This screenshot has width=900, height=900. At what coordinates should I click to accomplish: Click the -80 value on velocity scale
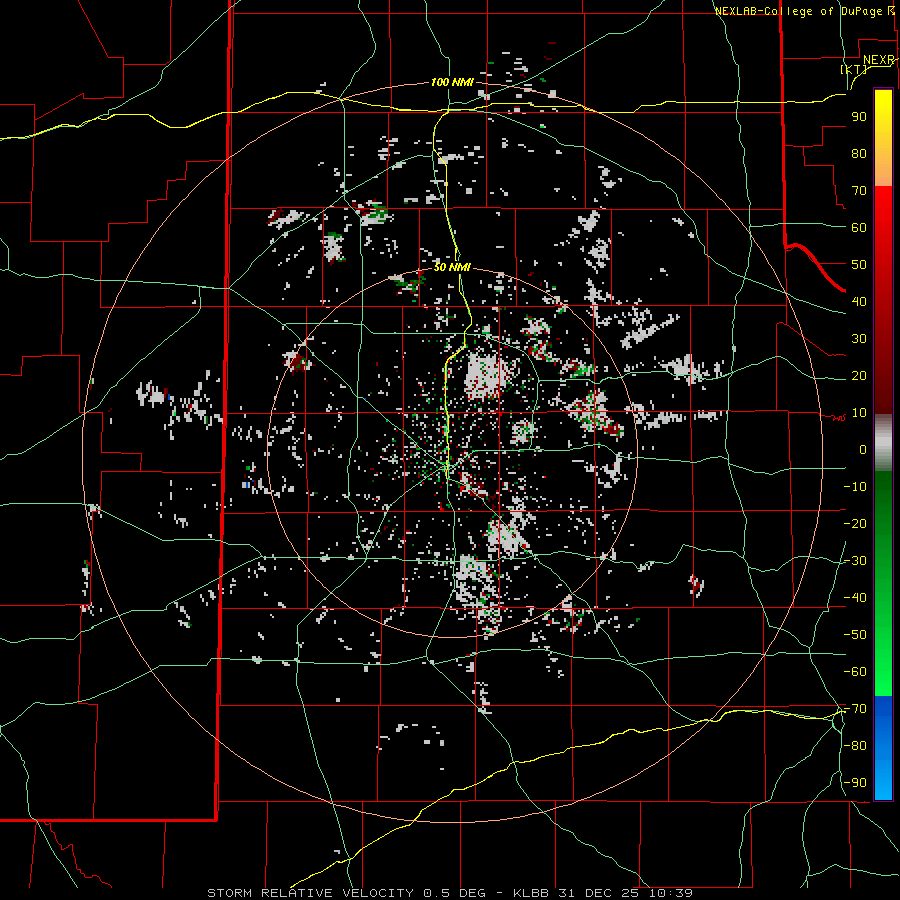[855, 746]
